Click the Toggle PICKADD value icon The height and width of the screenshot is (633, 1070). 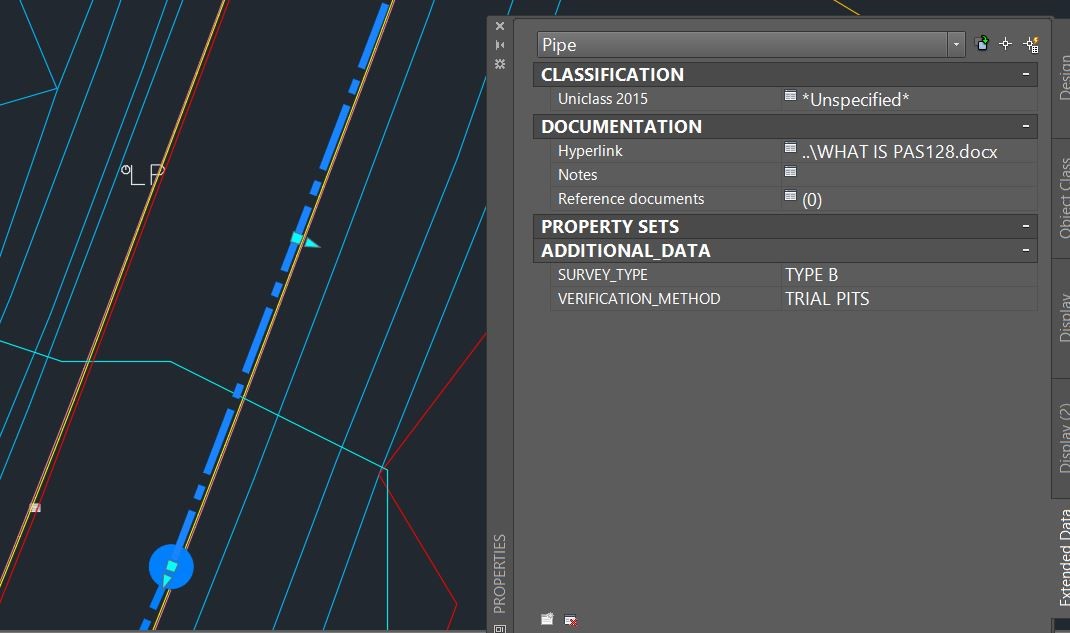pos(982,44)
